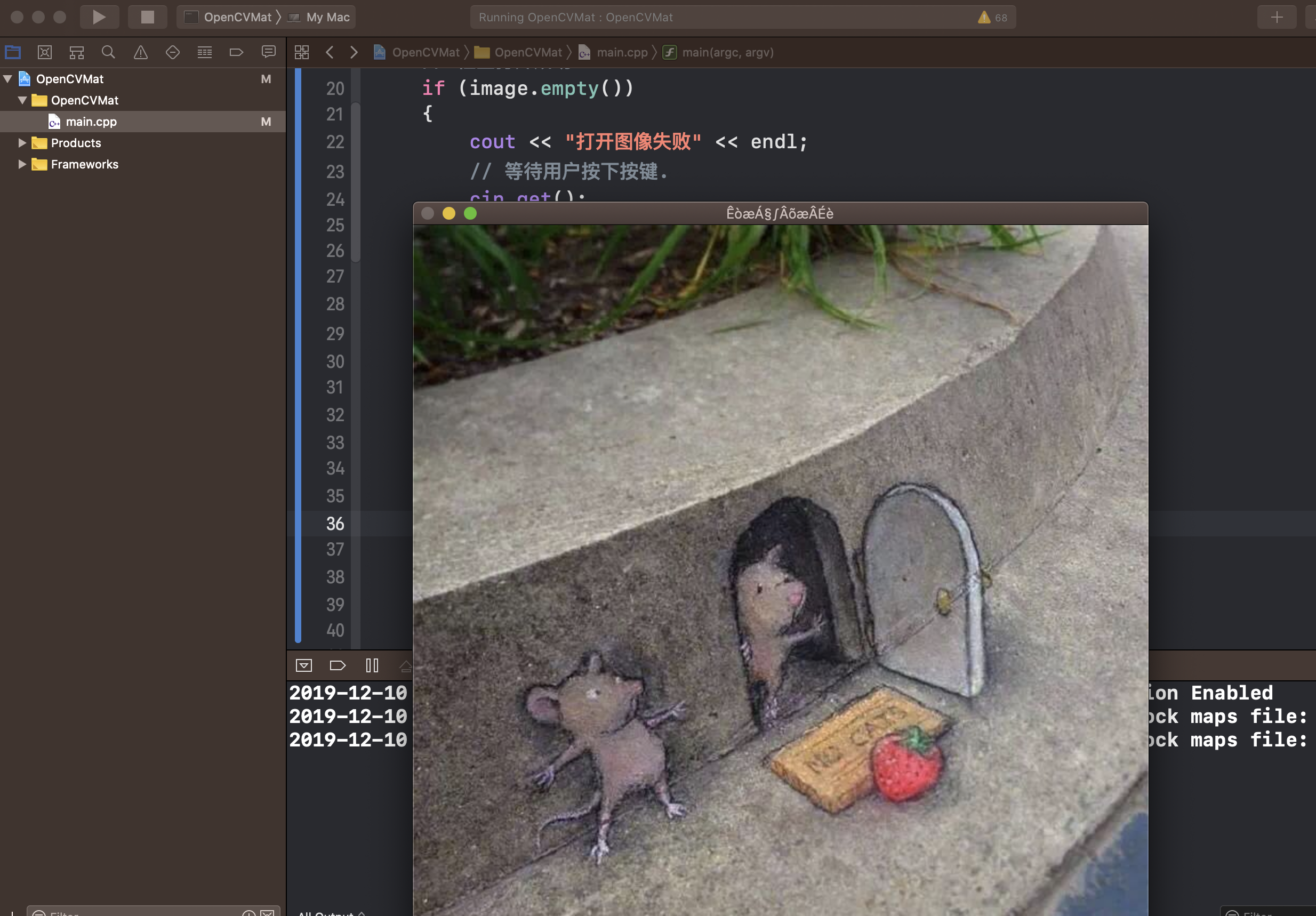Expand the Frameworks folder
Image resolution: width=1316 pixels, height=916 pixels.
click(x=22, y=165)
